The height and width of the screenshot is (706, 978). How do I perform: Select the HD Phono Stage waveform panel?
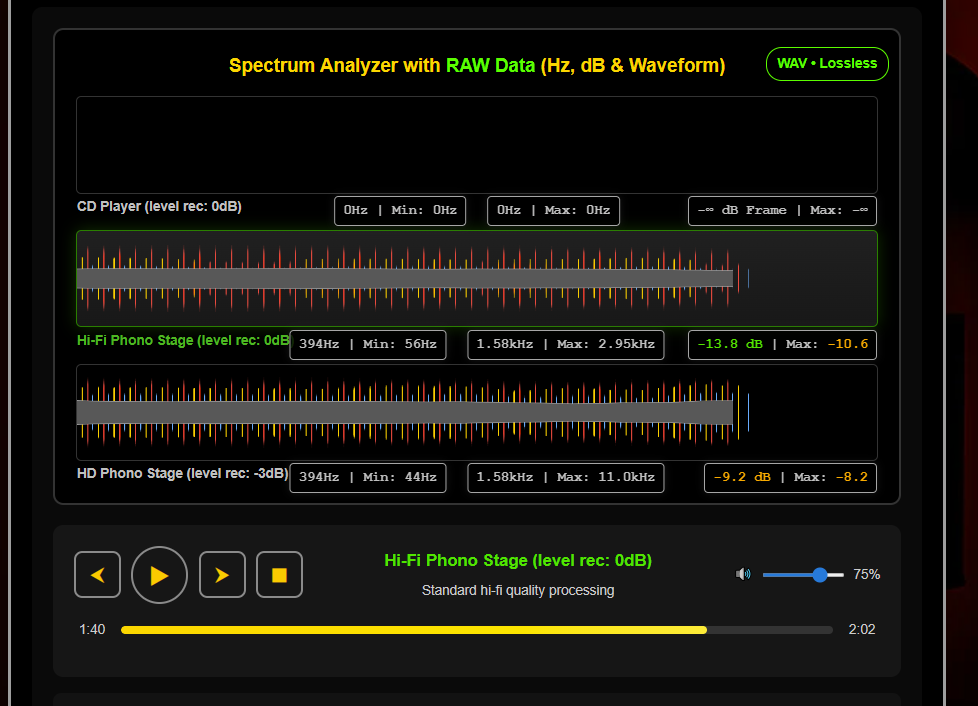(477, 412)
